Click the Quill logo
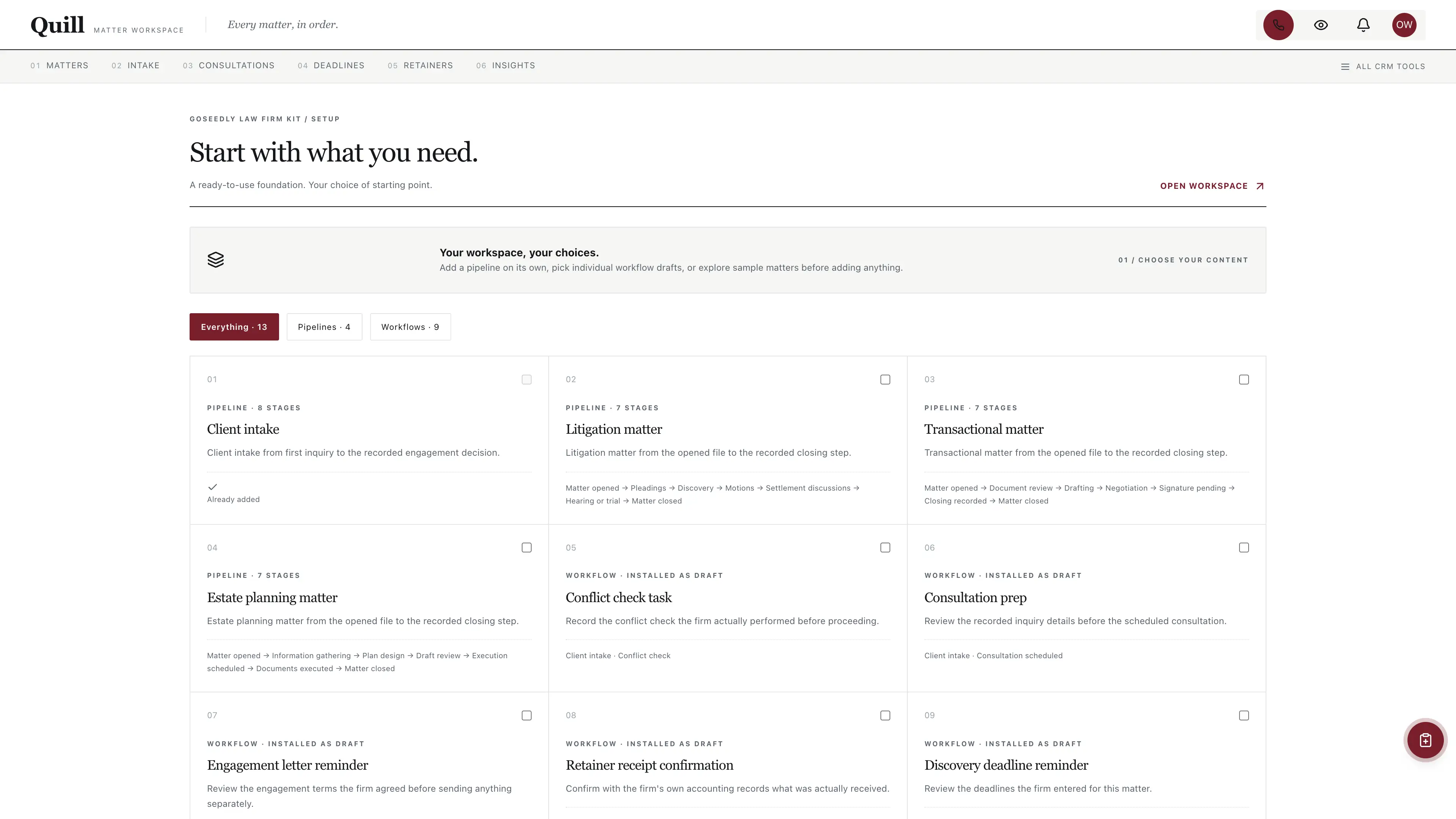Viewport: 1456px width, 819px height. click(x=58, y=25)
